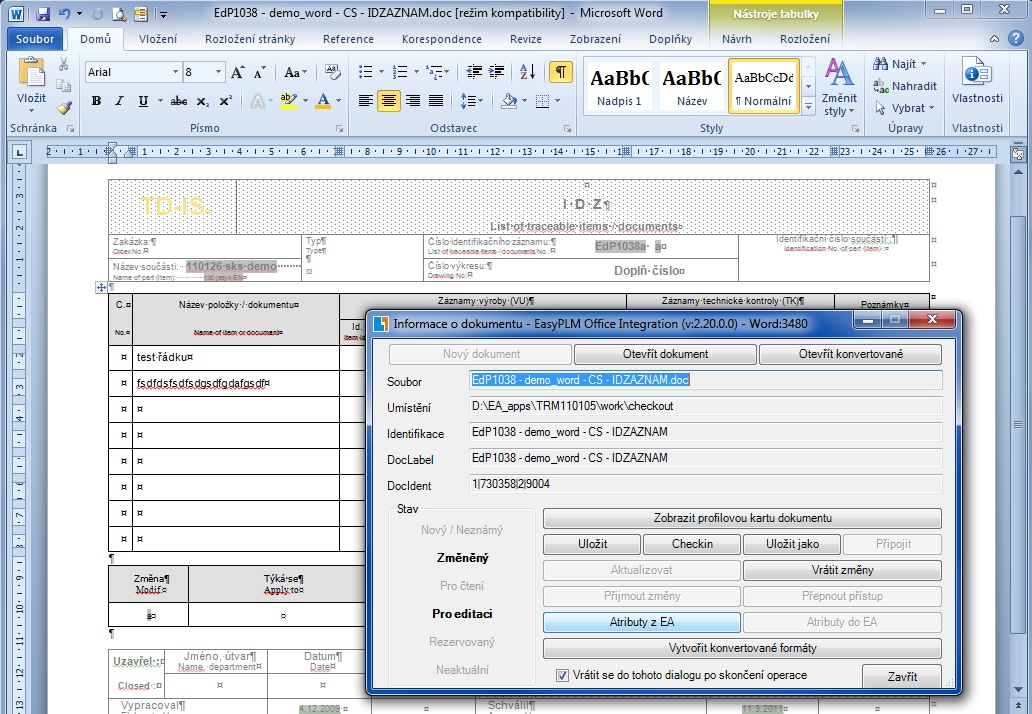
Task: Open the Vybrat (Select) dropdown
Action: click(905, 108)
